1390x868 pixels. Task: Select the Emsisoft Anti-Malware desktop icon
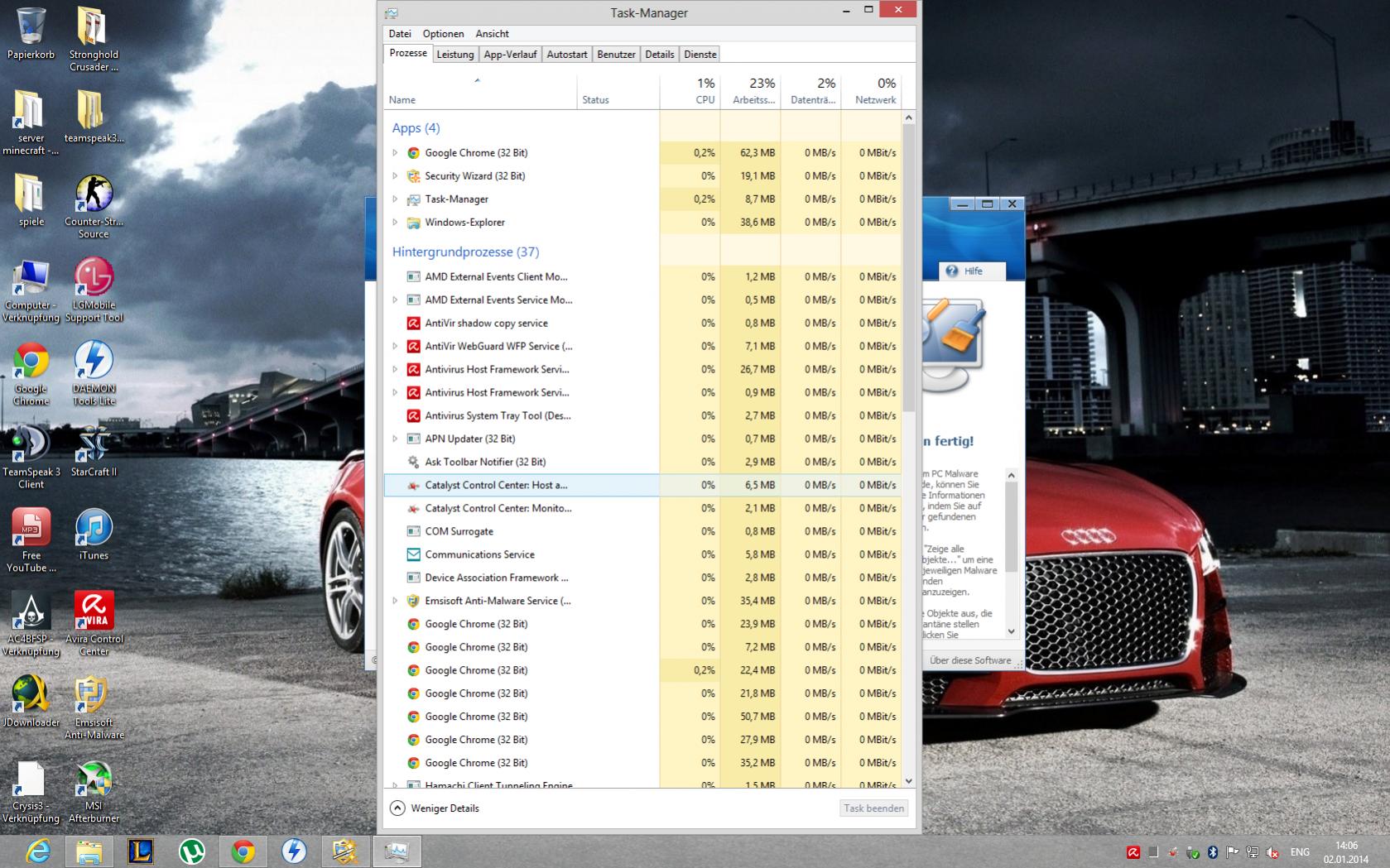(x=93, y=707)
